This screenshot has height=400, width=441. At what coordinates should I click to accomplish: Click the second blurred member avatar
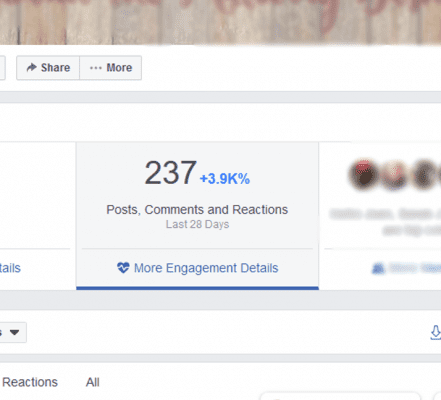(x=394, y=175)
